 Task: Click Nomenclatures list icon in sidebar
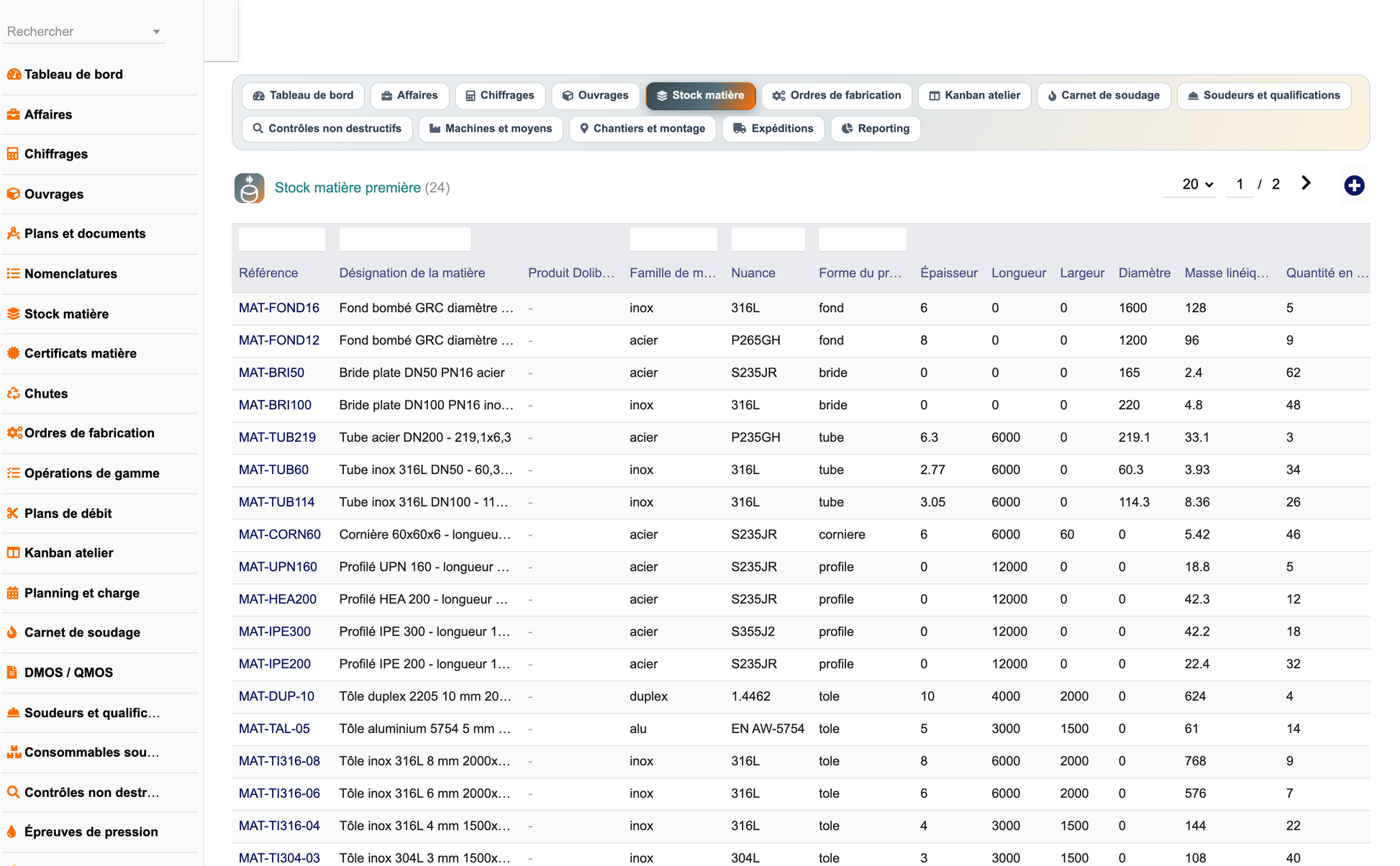coord(13,274)
